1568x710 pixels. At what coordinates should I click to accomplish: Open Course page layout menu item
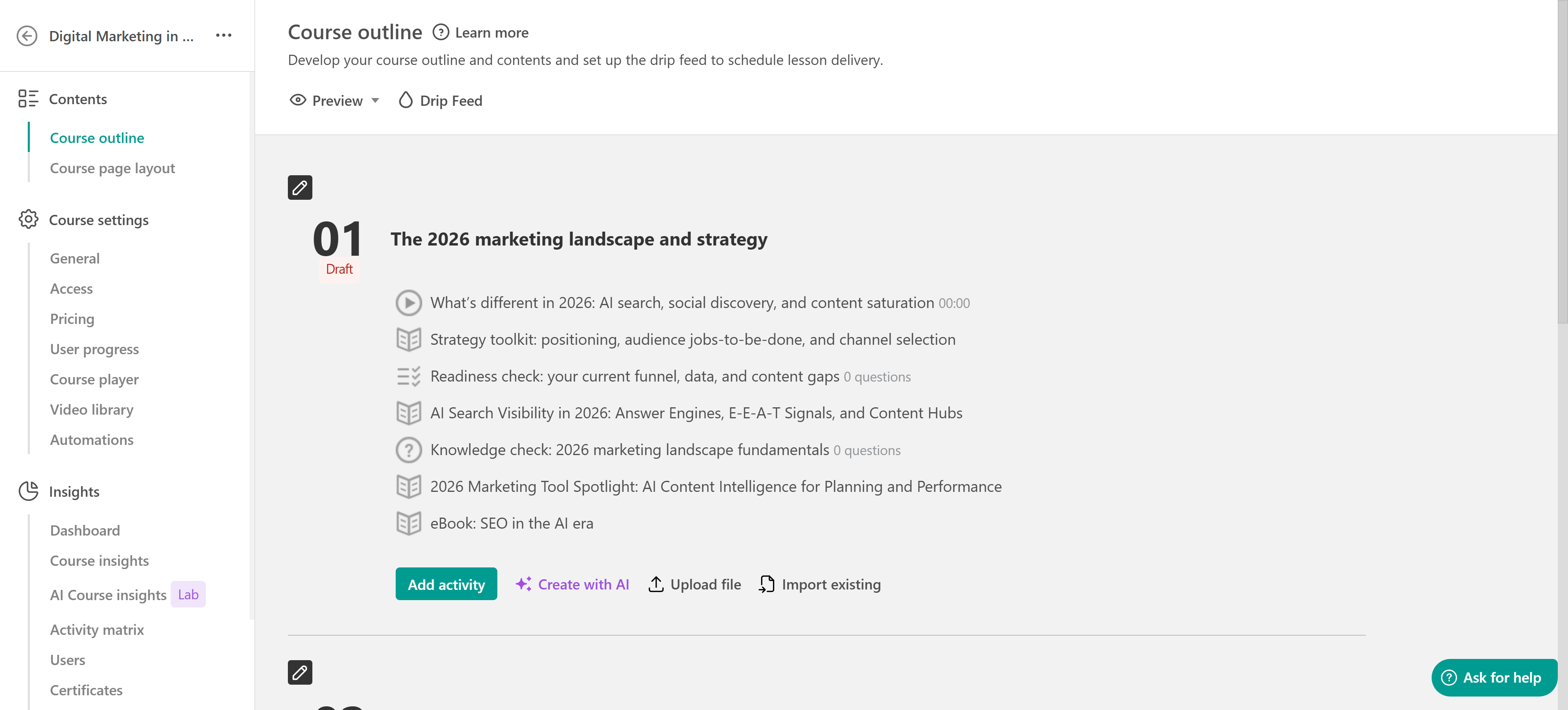(112, 168)
